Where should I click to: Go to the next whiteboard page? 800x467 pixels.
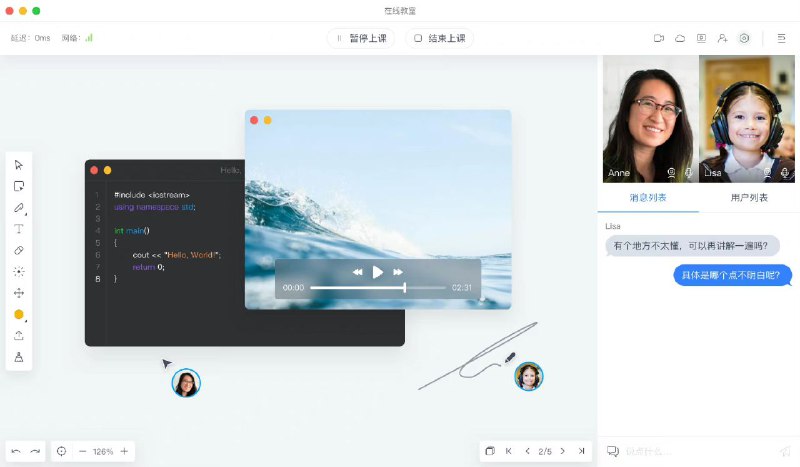click(x=563, y=451)
